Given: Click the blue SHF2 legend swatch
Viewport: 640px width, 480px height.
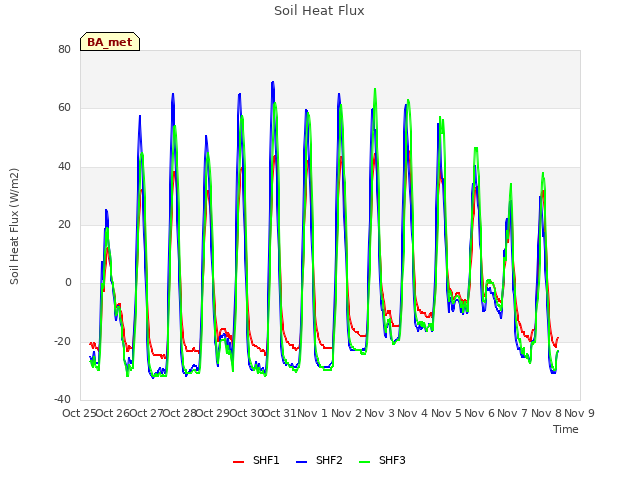Looking at the screenshot, I should point(301,462).
